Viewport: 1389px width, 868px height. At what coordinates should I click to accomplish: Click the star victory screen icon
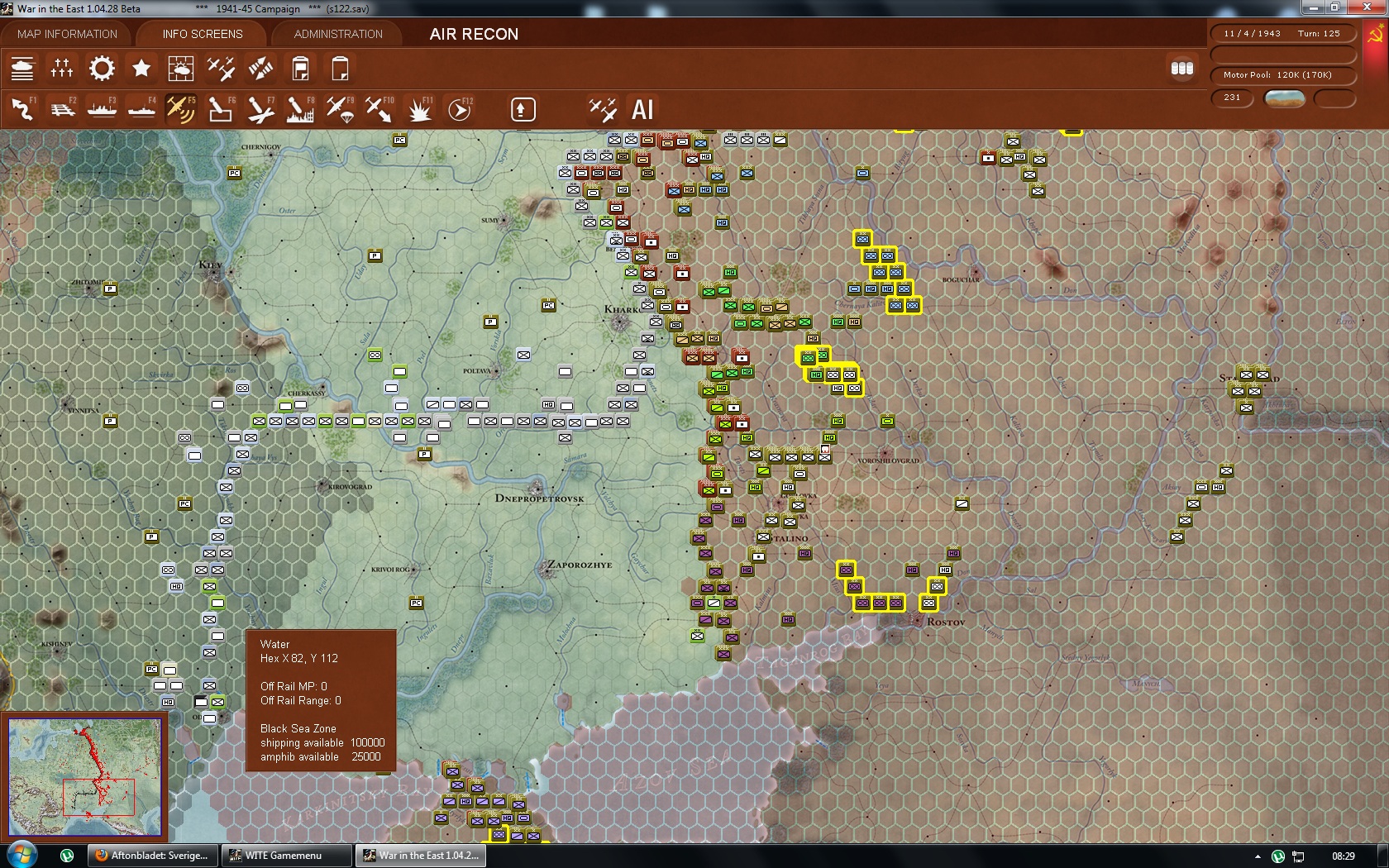pos(141,69)
